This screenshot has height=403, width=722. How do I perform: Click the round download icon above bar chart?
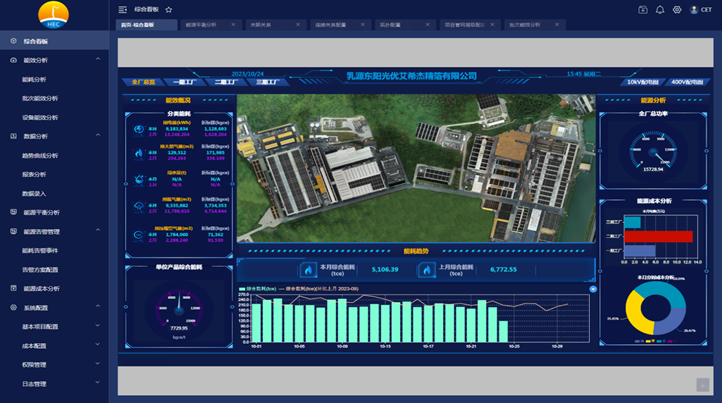(593, 289)
